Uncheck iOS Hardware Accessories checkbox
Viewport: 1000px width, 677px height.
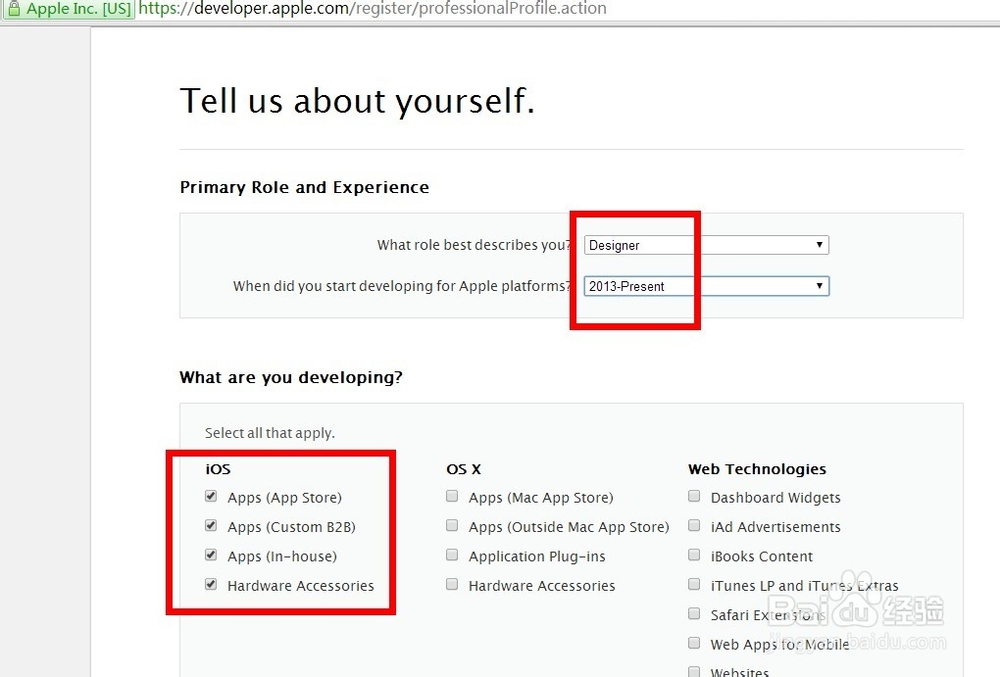211,584
